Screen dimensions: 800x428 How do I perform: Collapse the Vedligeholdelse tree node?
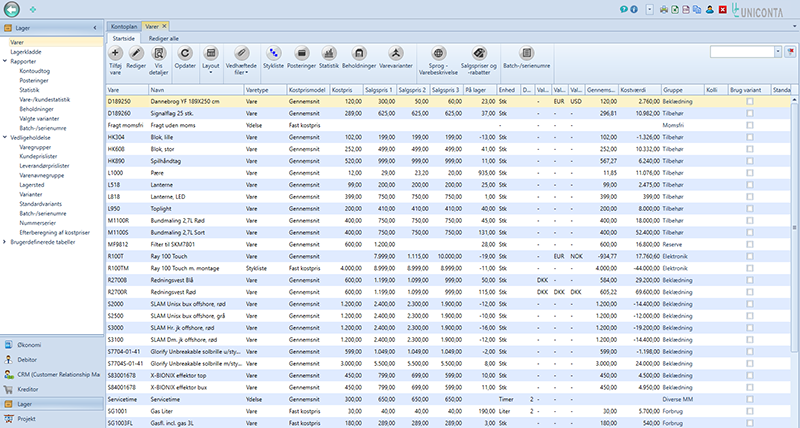5,137
